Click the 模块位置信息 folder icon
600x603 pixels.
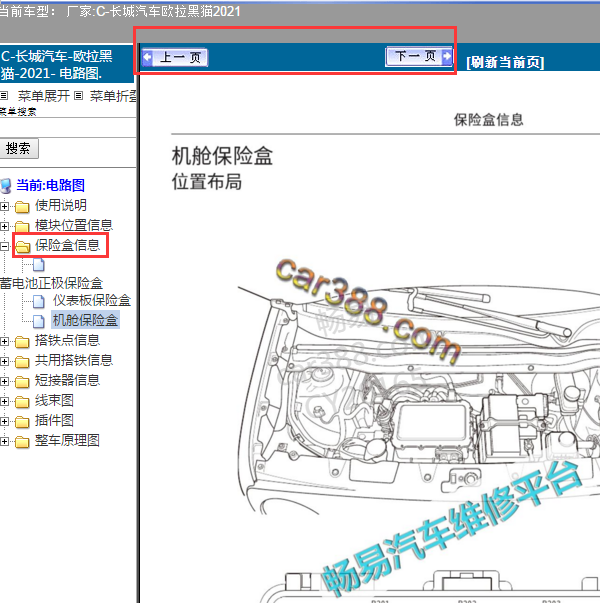coord(22,227)
